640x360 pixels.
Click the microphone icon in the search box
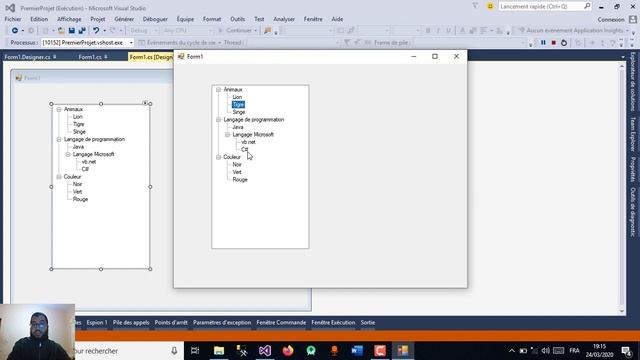174,351
